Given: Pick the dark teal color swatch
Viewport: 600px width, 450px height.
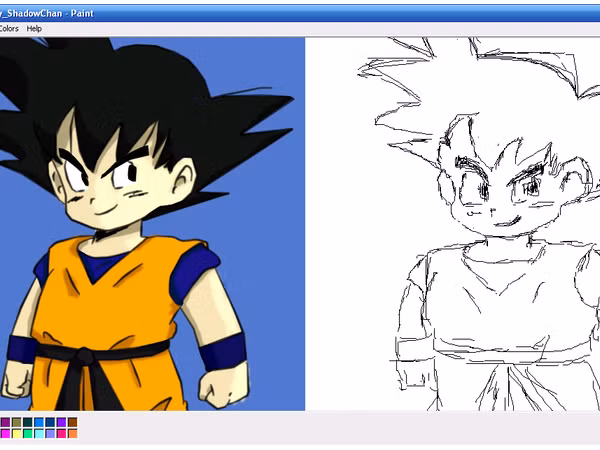Looking at the screenshot, I should pos(28,422).
